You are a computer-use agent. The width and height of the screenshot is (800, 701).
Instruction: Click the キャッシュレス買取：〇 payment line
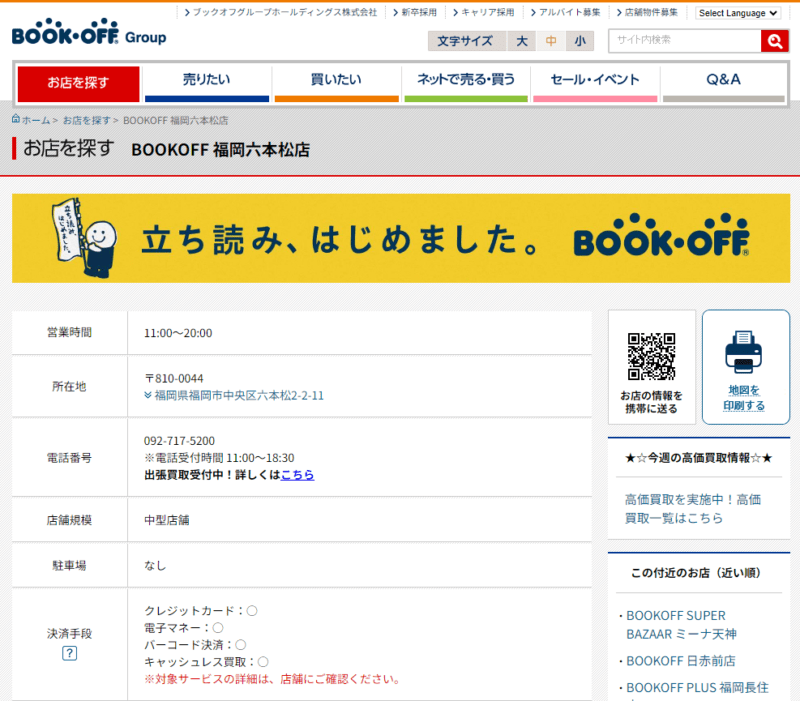point(206,662)
